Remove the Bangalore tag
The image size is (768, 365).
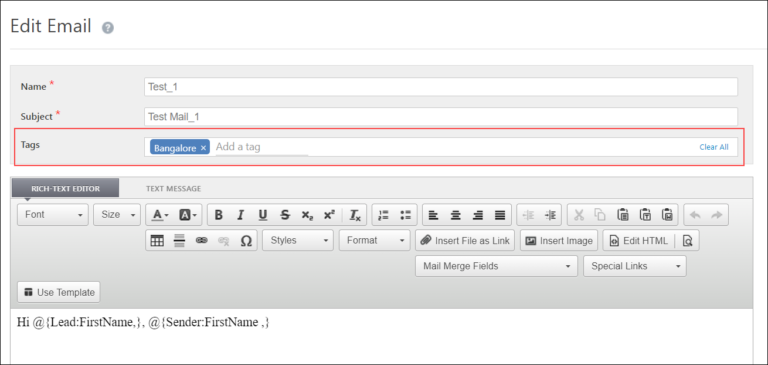[203, 148]
